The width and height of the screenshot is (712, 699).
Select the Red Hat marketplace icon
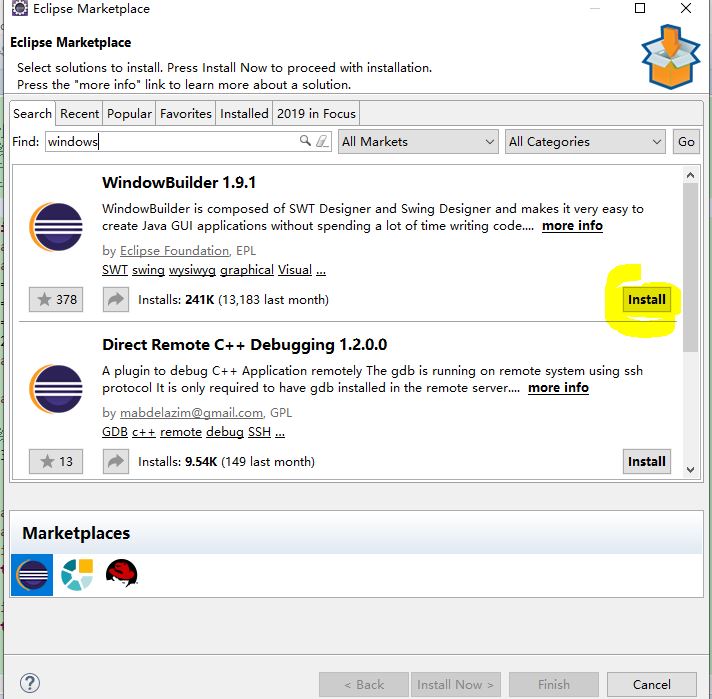121,573
